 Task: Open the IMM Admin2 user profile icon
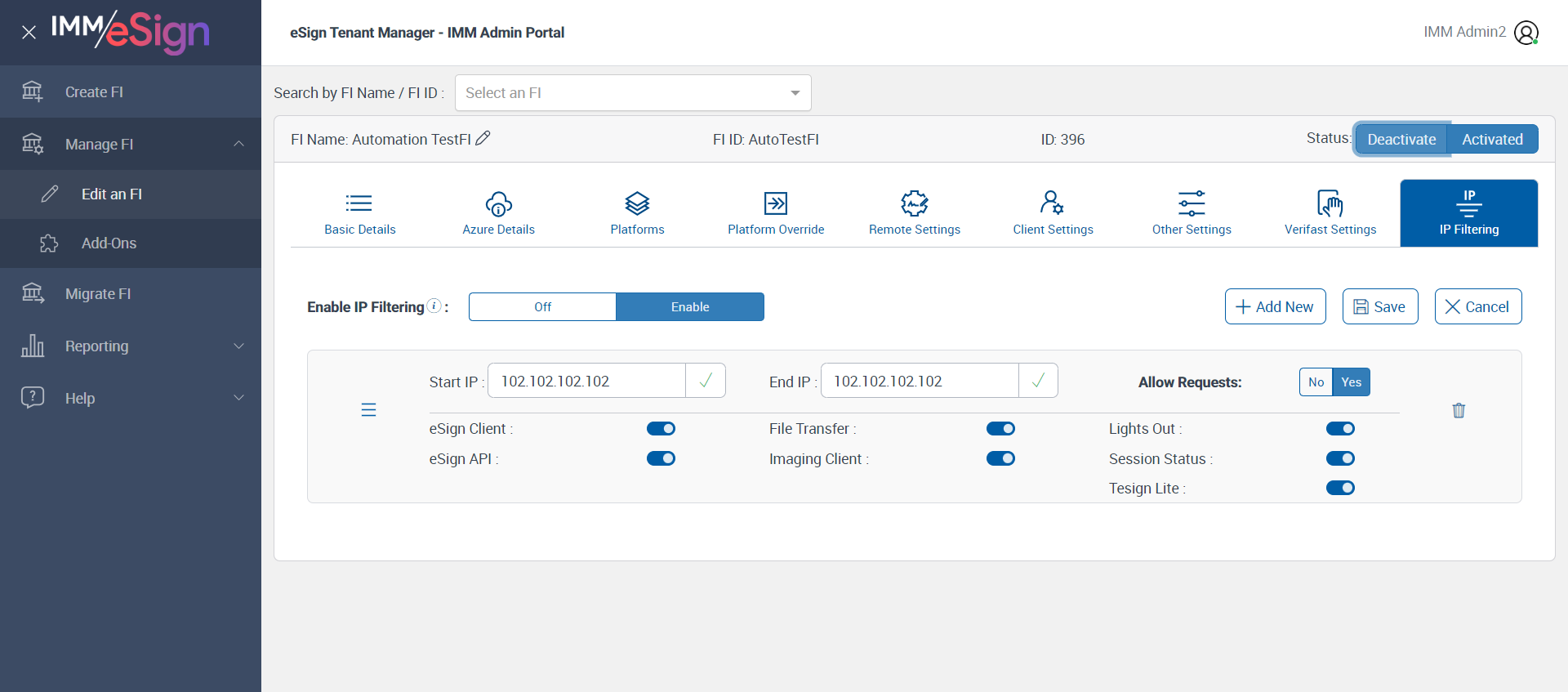point(1526,33)
